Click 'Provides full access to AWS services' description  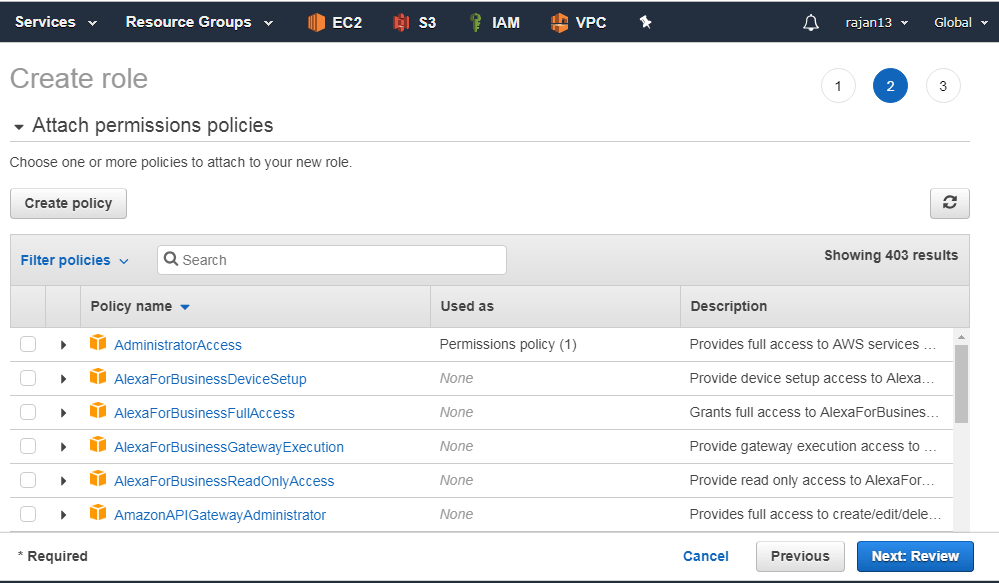point(812,344)
